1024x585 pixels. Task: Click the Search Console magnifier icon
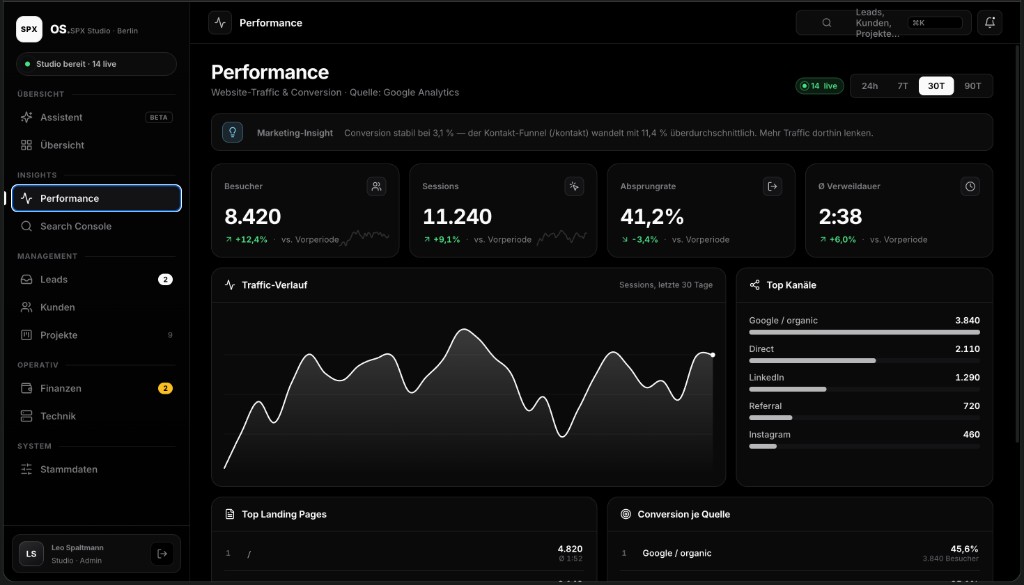[x=26, y=226]
